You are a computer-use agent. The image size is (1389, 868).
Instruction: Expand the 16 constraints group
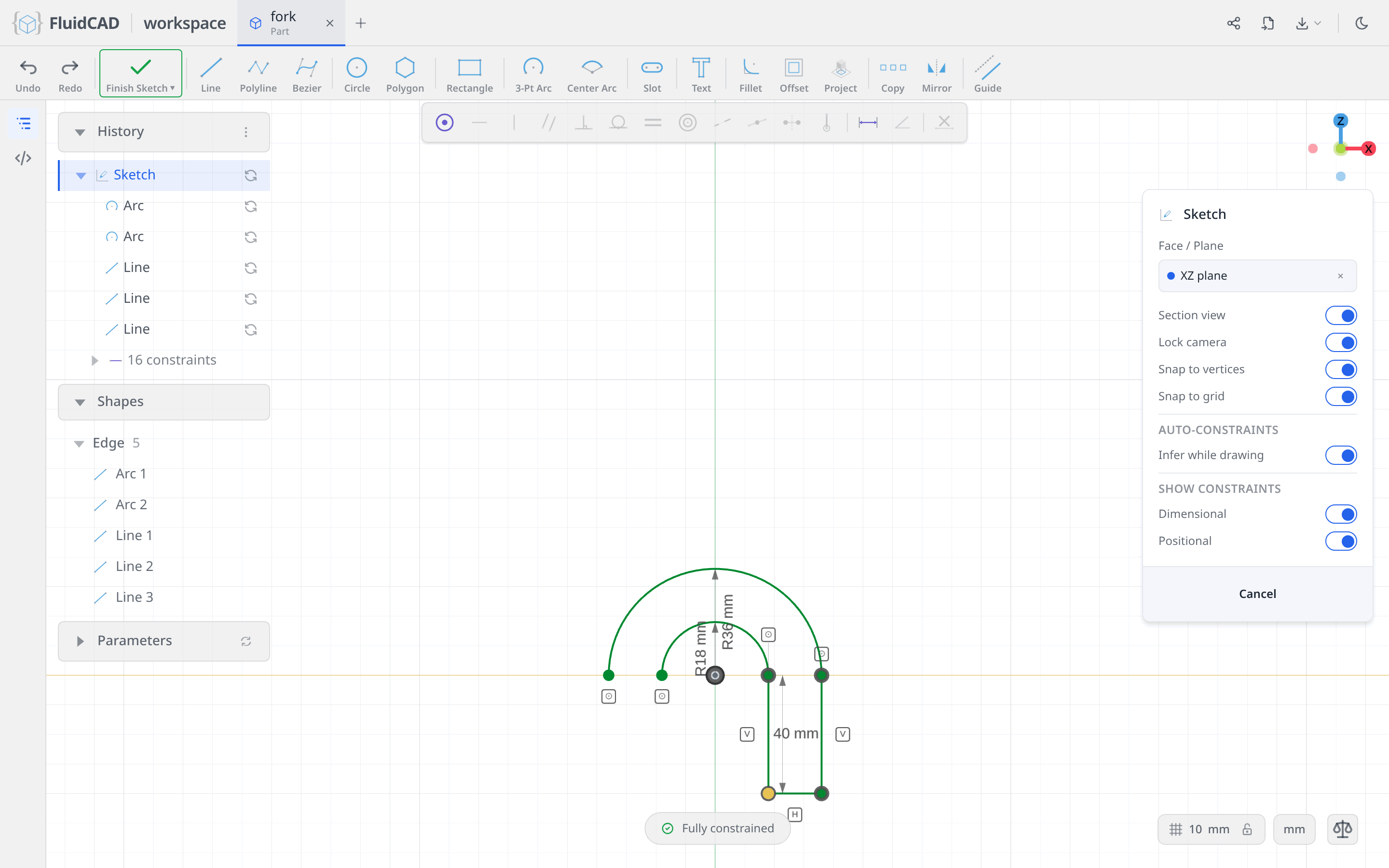[x=95, y=361]
